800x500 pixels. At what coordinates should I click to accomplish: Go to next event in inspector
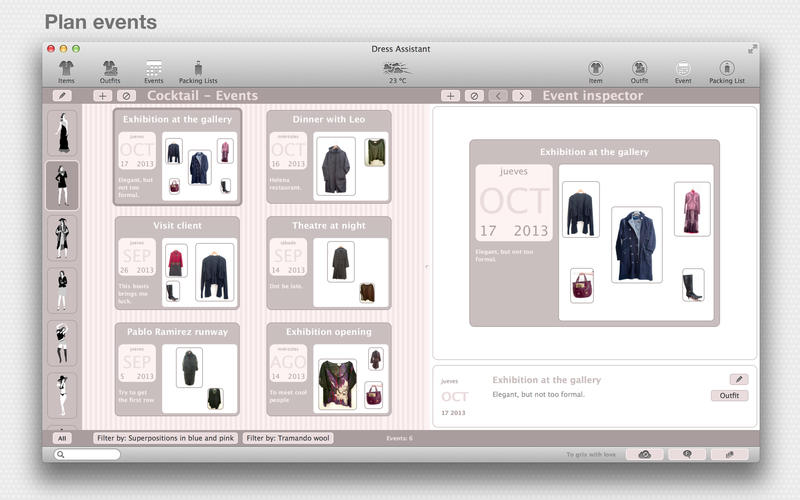click(522, 96)
